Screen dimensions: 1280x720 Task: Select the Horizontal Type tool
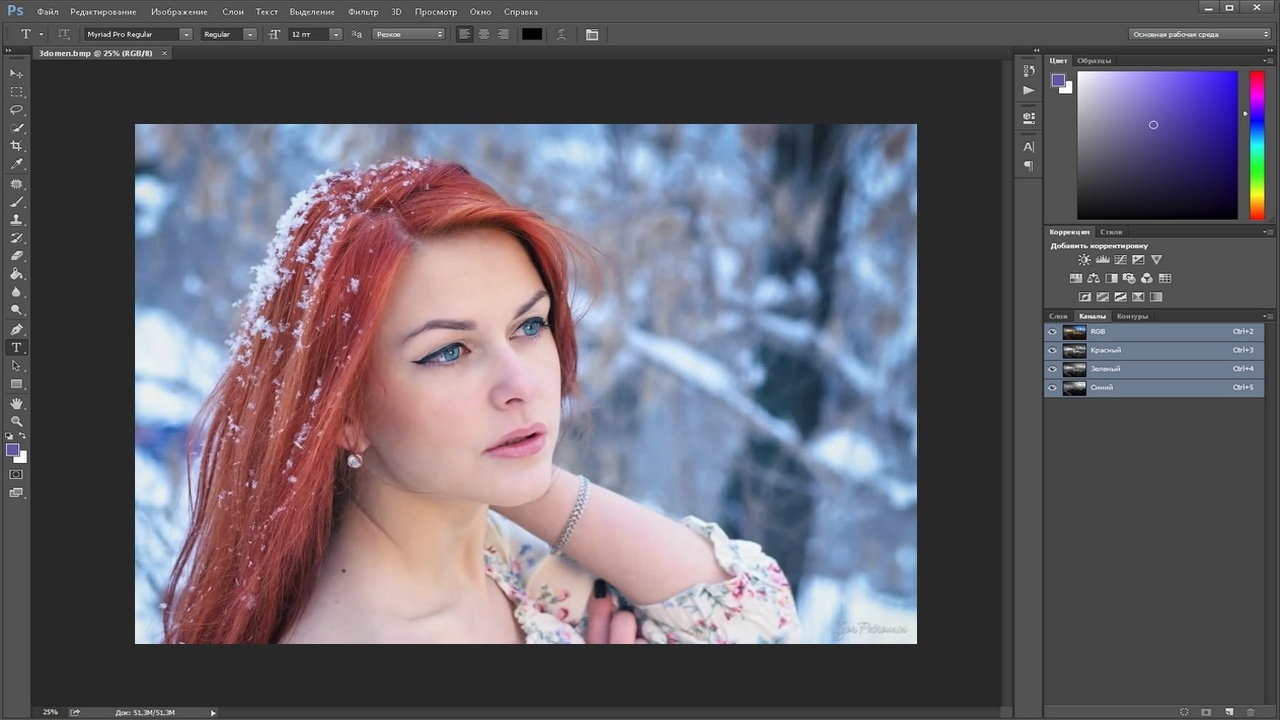16,348
